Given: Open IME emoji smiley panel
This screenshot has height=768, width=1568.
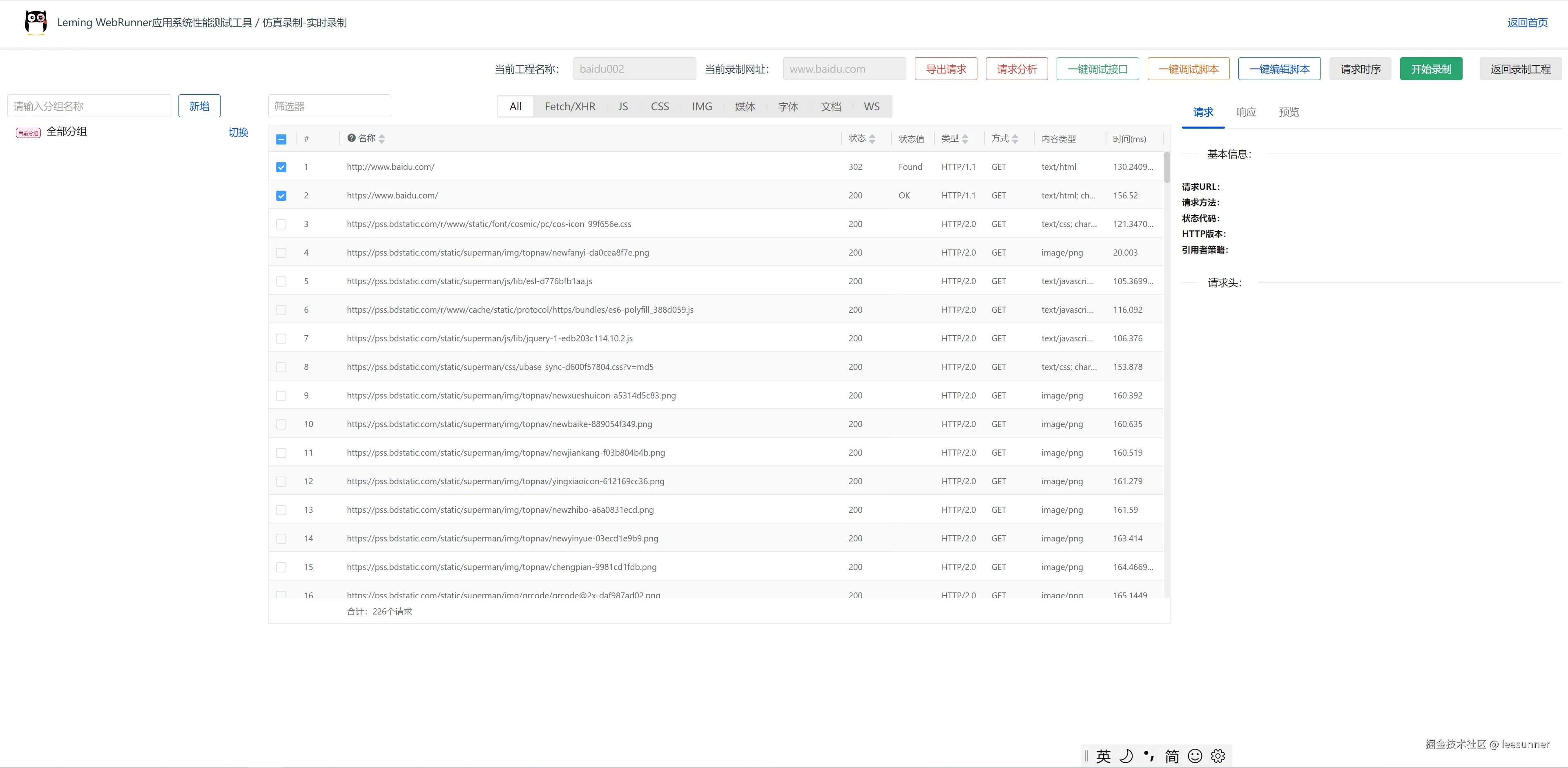Looking at the screenshot, I should pyautogui.click(x=1195, y=756).
